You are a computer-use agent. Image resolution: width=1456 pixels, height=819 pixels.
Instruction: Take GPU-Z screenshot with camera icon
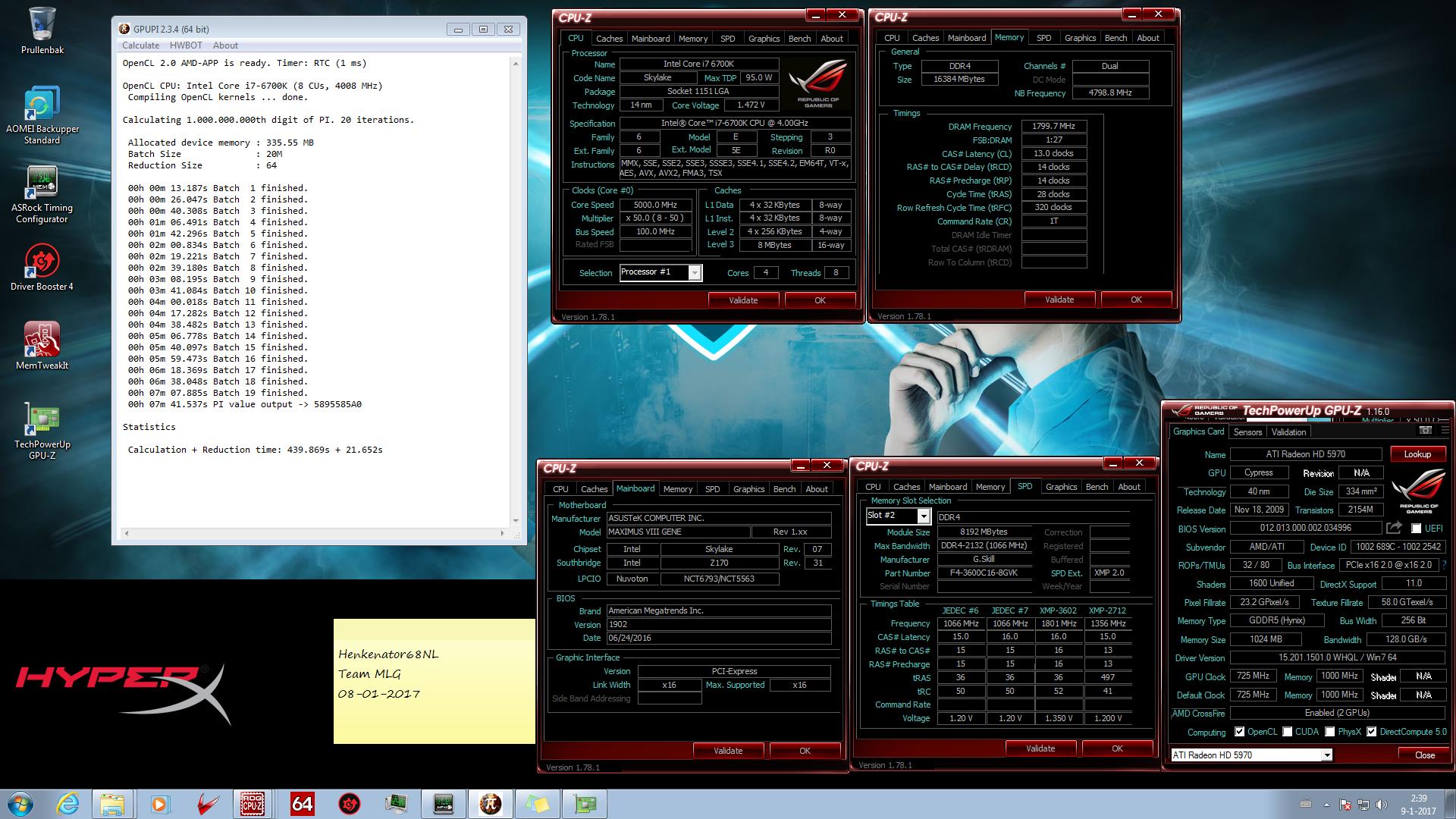pyautogui.click(x=1425, y=430)
